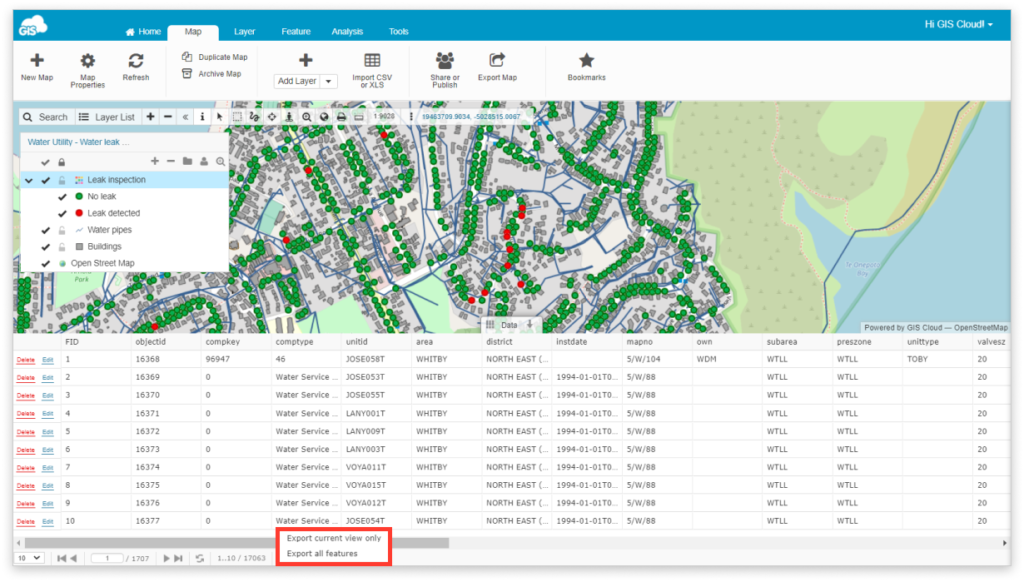Viewport: 1024px width, 582px height.
Task: Click map toolbar zoom out minus
Action: tap(168, 117)
